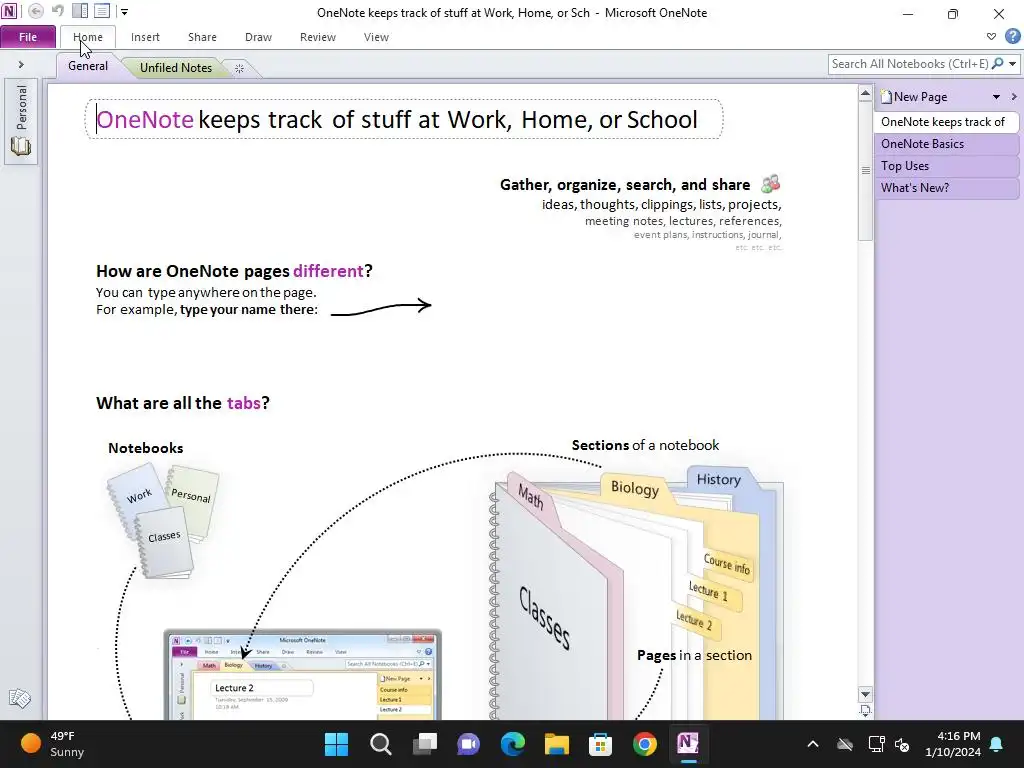Select the Unfiled Notes section tab
Image resolution: width=1024 pixels, height=768 pixels.
[x=176, y=67]
